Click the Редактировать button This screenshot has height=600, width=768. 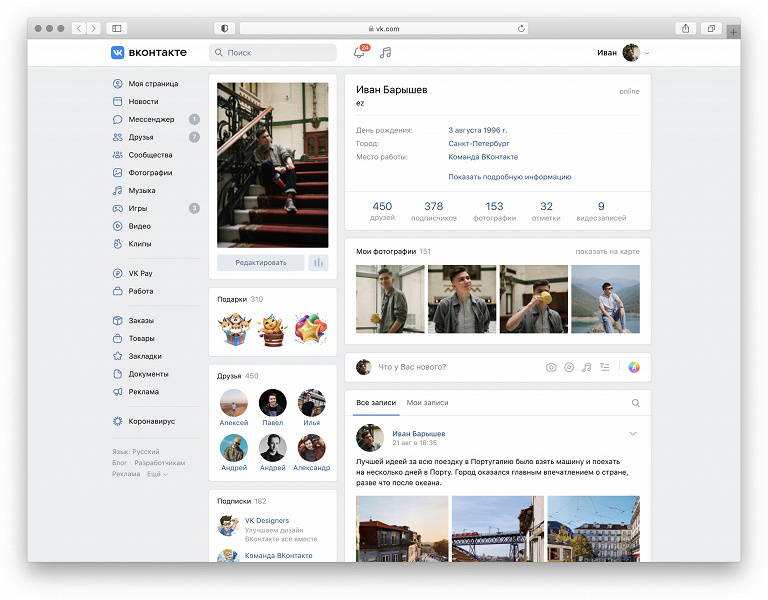click(261, 263)
